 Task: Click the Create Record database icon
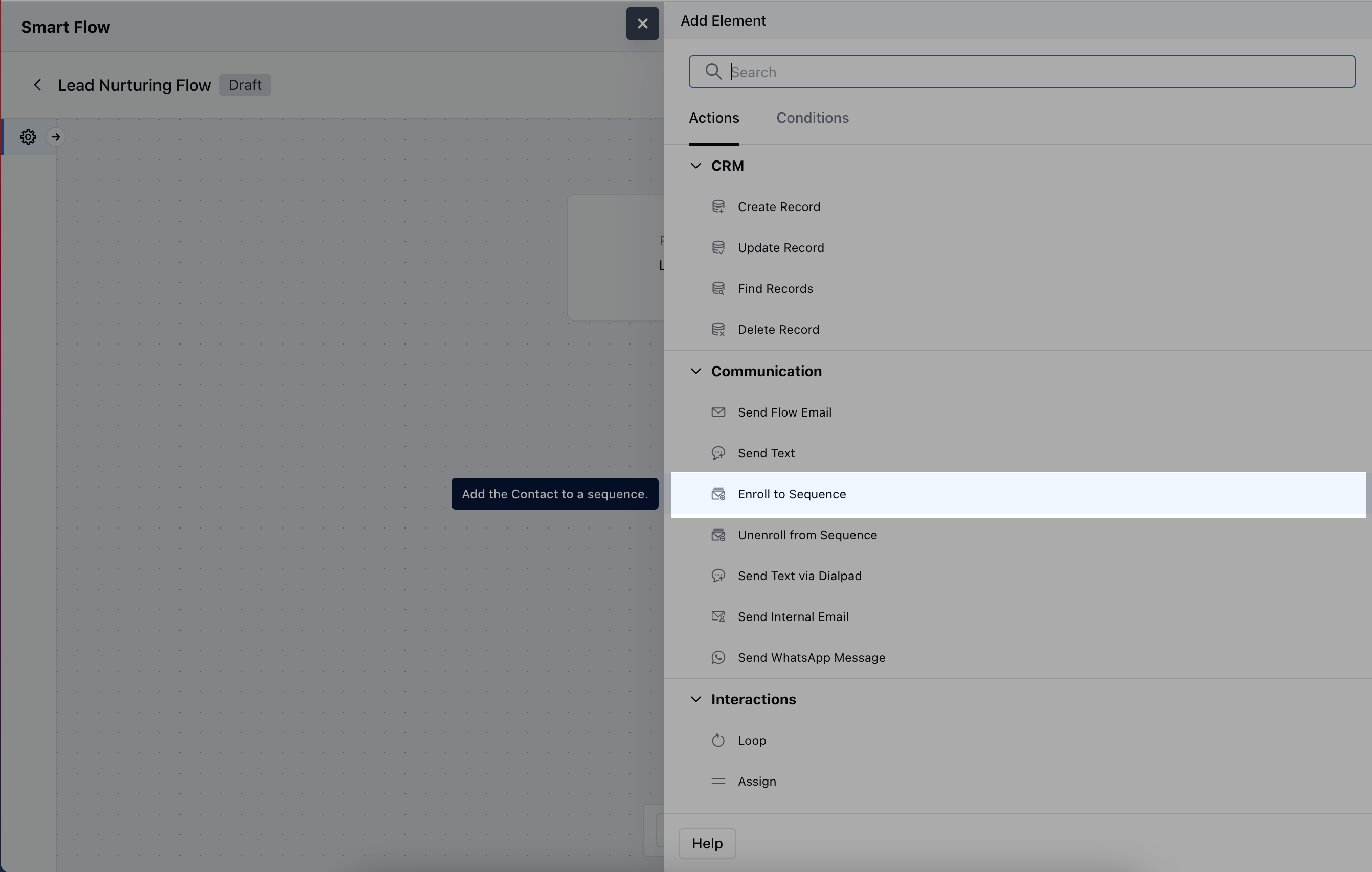[x=718, y=206]
